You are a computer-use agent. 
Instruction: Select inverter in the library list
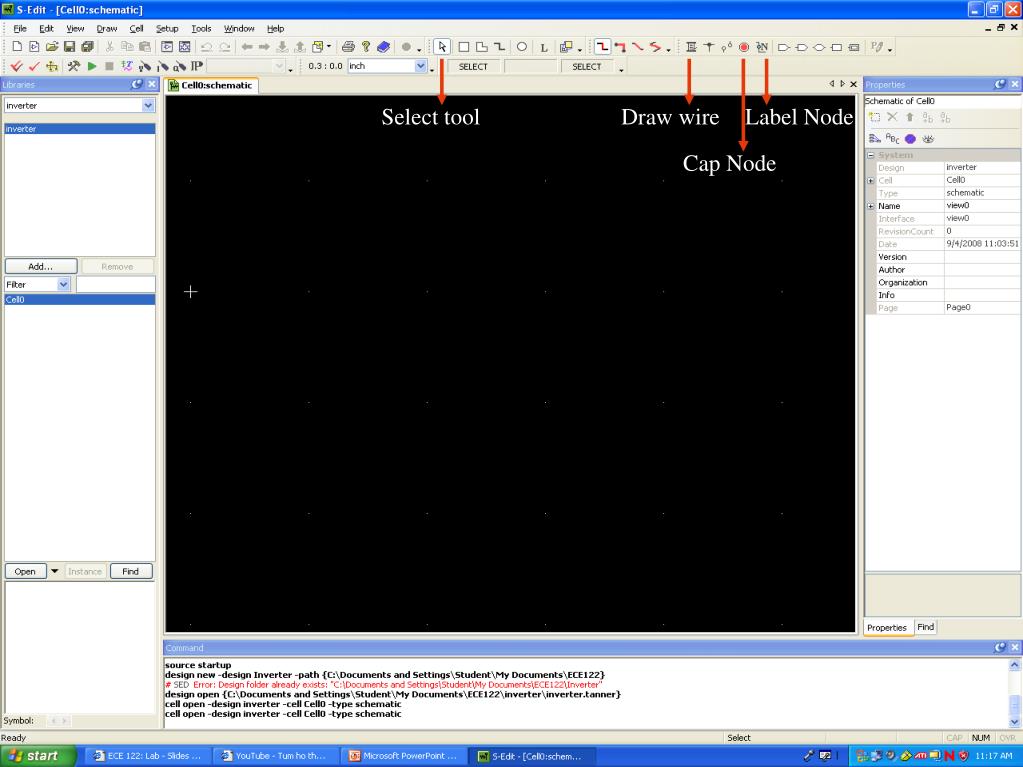80,128
